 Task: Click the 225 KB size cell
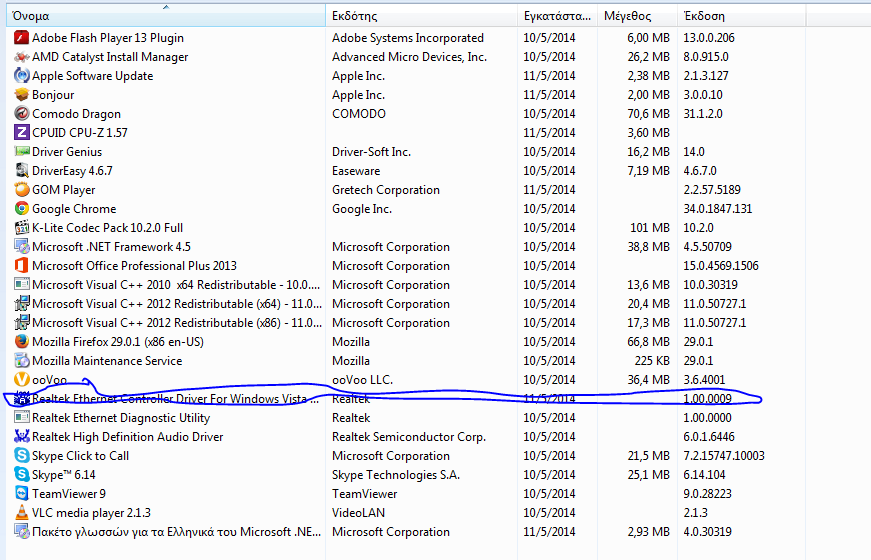coord(652,361)
